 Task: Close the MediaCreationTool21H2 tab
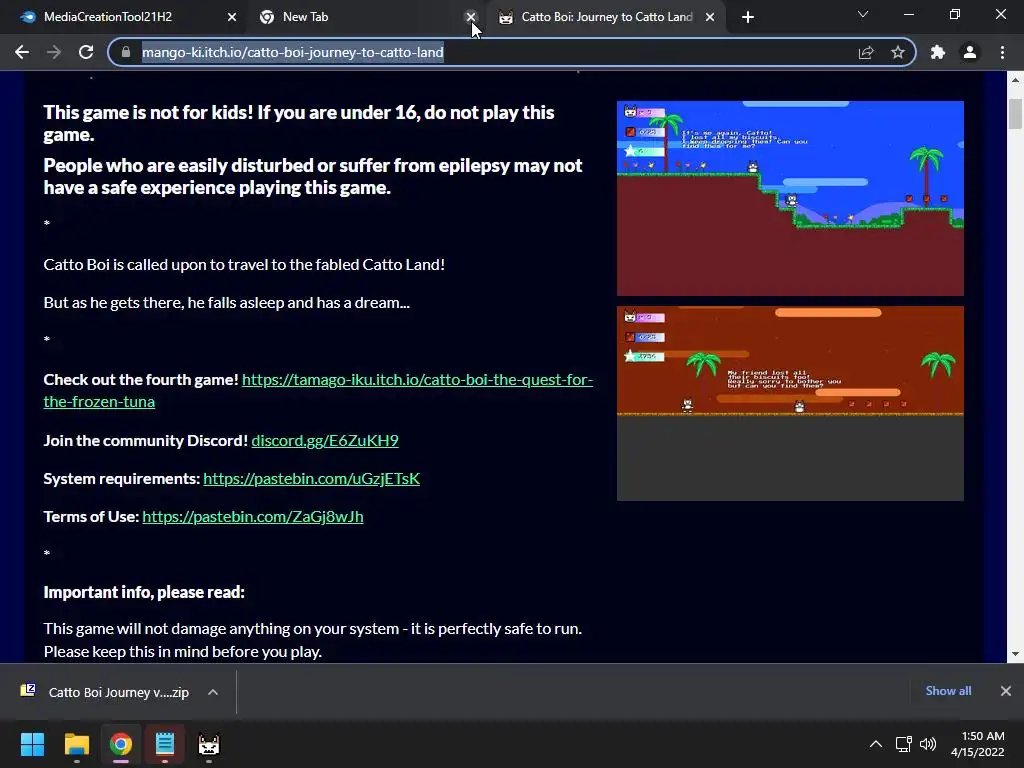pos(232,17)
